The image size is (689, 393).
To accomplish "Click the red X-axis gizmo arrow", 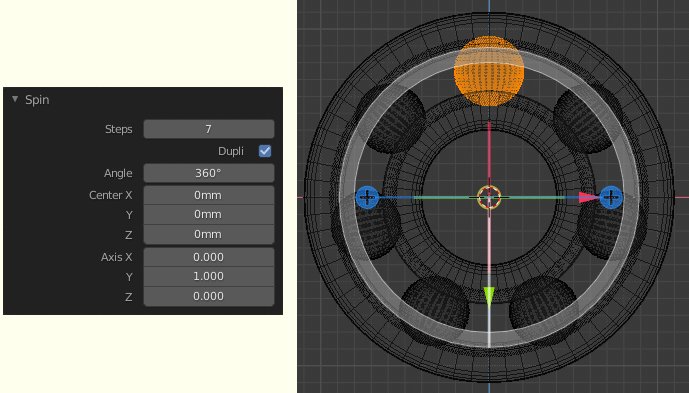I will [588, 197].
